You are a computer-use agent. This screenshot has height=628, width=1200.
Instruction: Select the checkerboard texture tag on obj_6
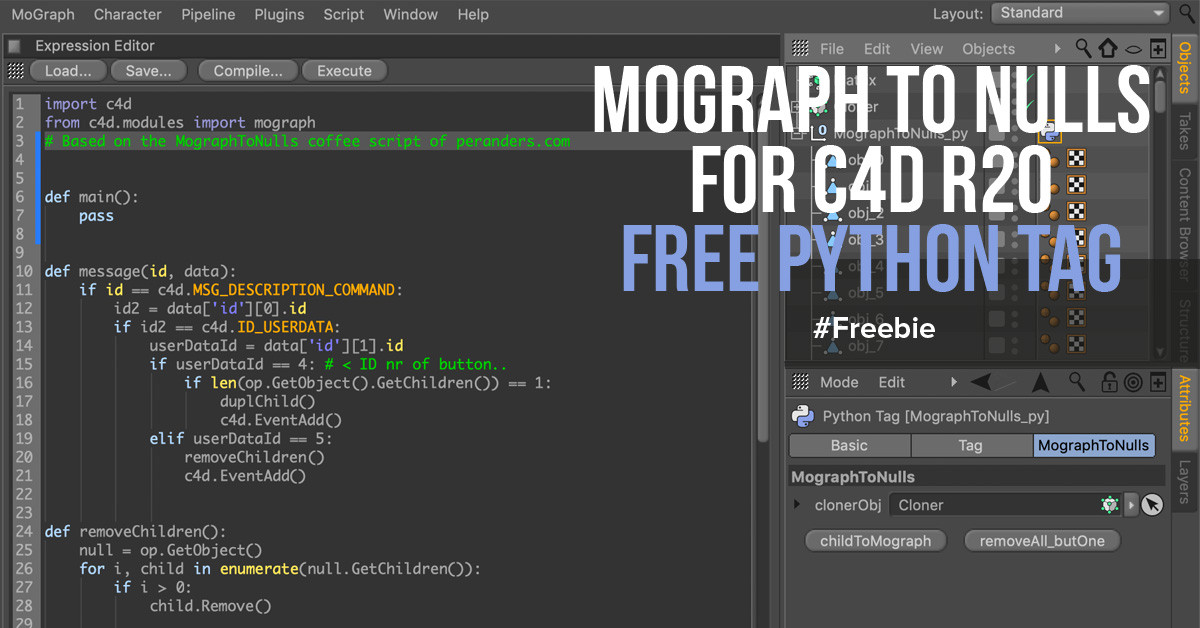pyautogui.click(x=1076, y=318)
